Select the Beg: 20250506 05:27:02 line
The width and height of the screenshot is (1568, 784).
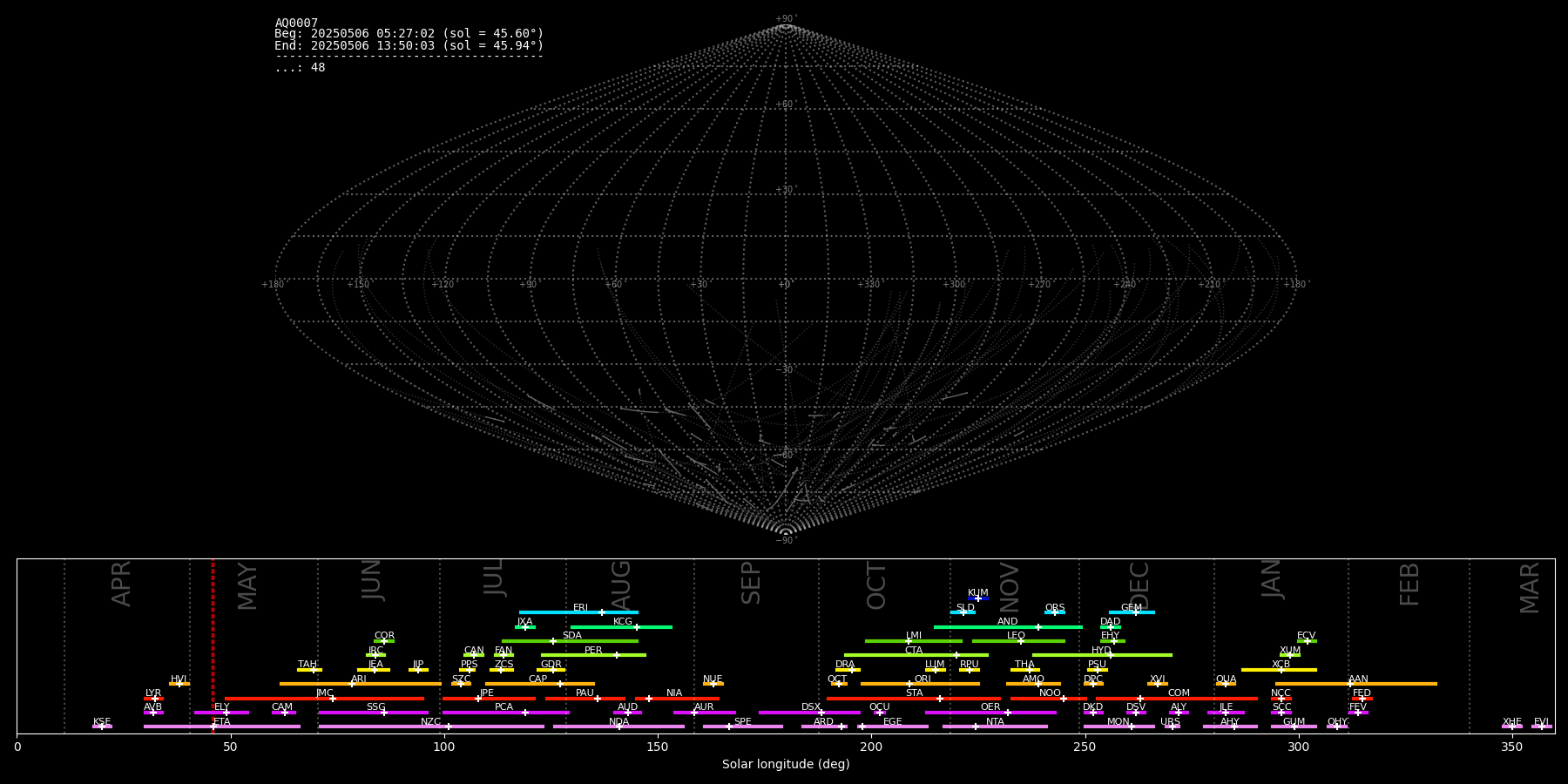[409, 34]
